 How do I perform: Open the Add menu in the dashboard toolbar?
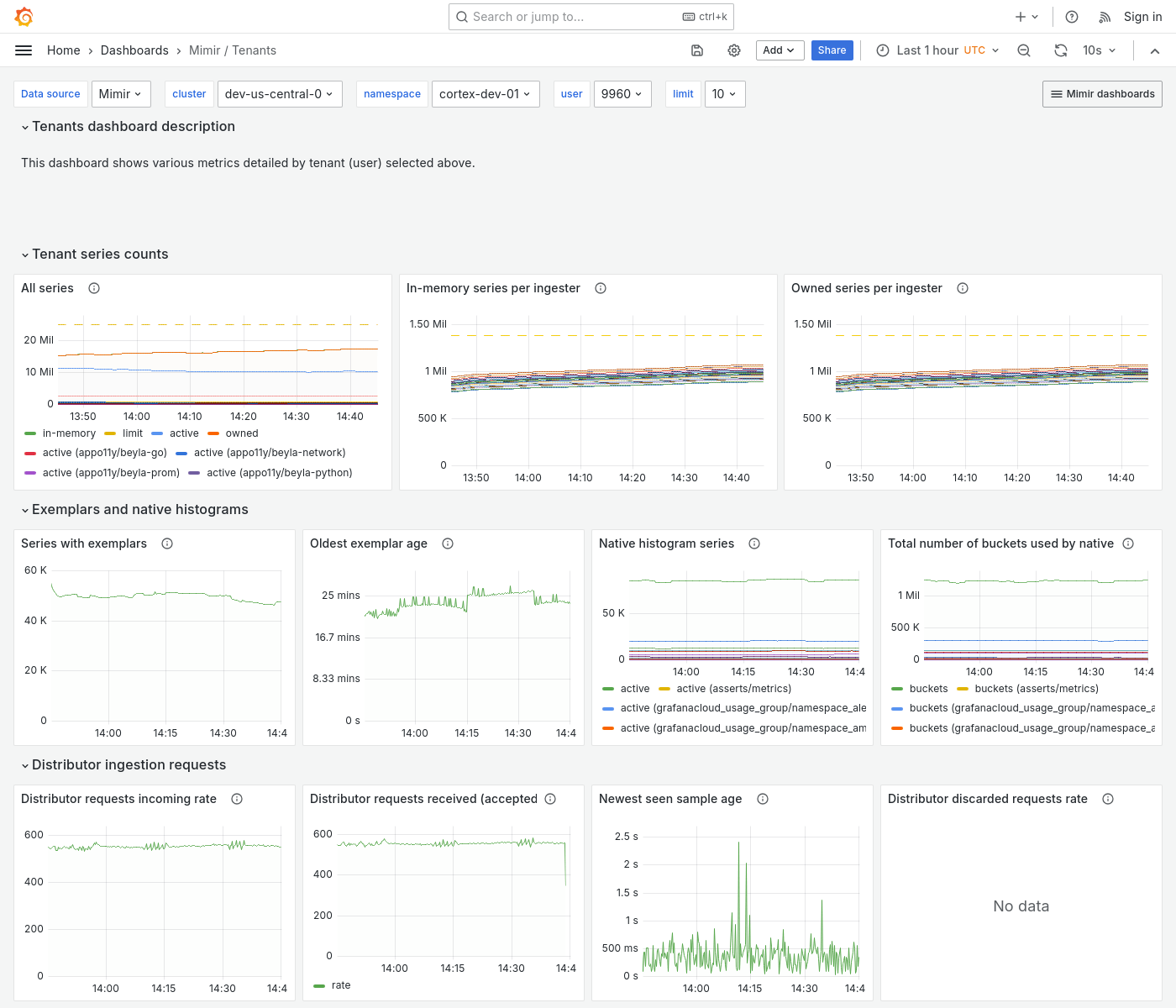click(x=779, y=50)
